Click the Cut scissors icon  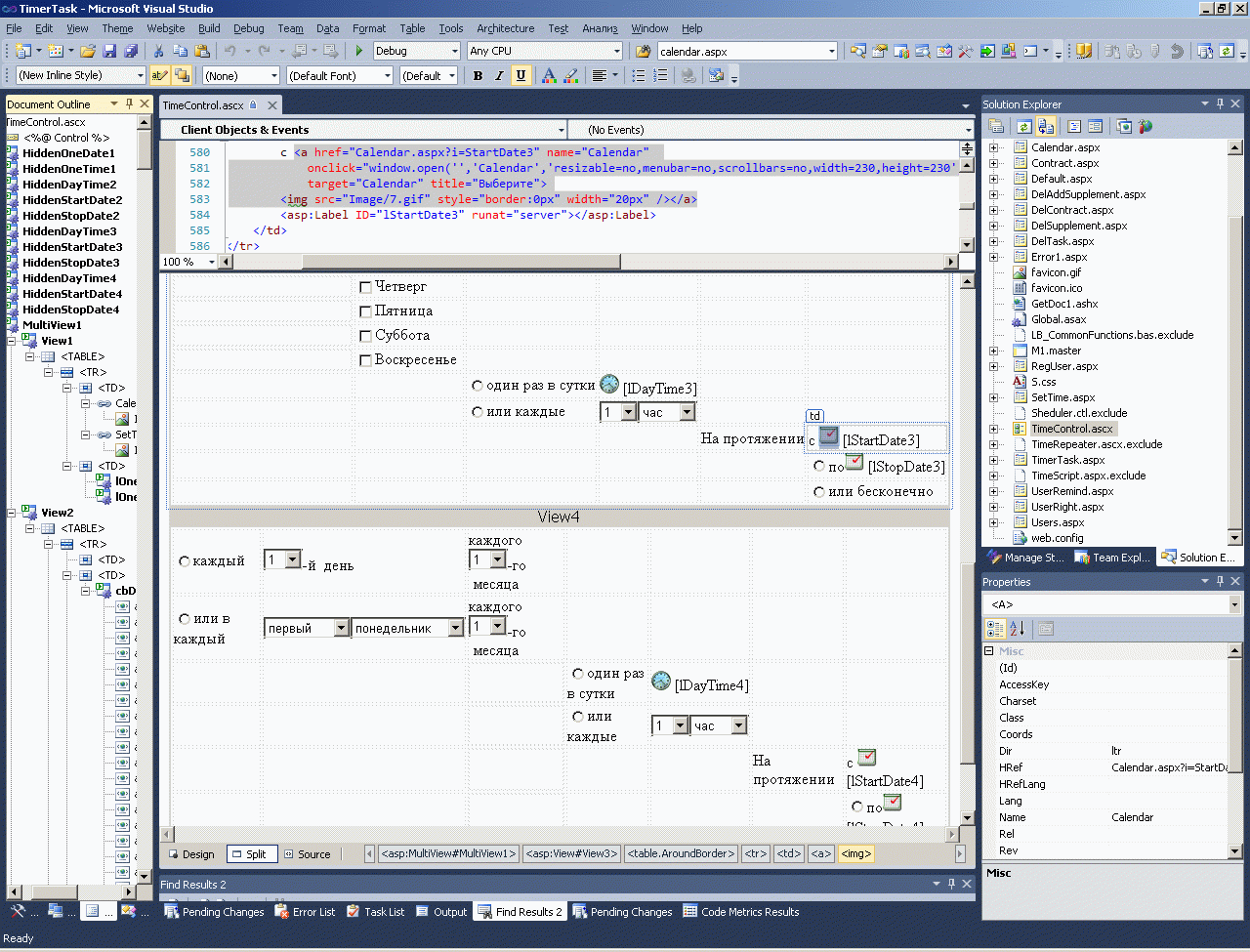(x=159, y=51)
